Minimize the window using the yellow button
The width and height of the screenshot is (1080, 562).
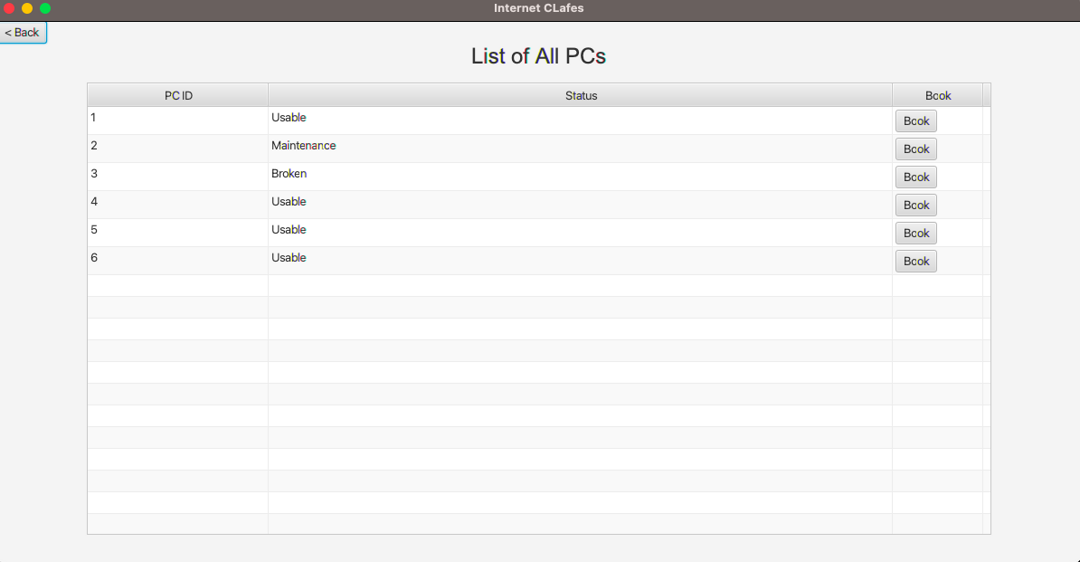coord(27,8)
